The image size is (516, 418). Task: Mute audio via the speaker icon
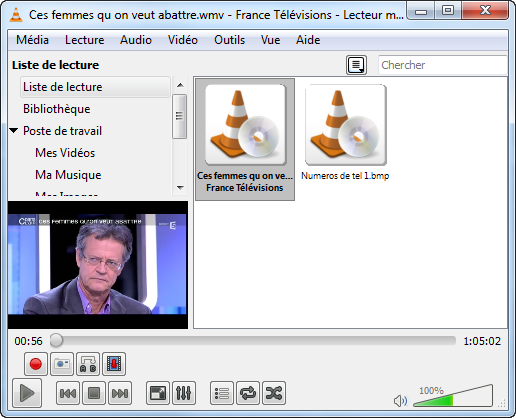click(x=400, y=400)
